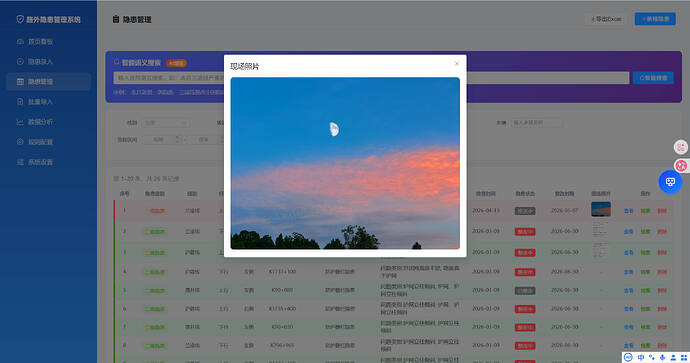Close the 现场照片 photo dialog
The image size is (690, 363).
pos(456,64)
